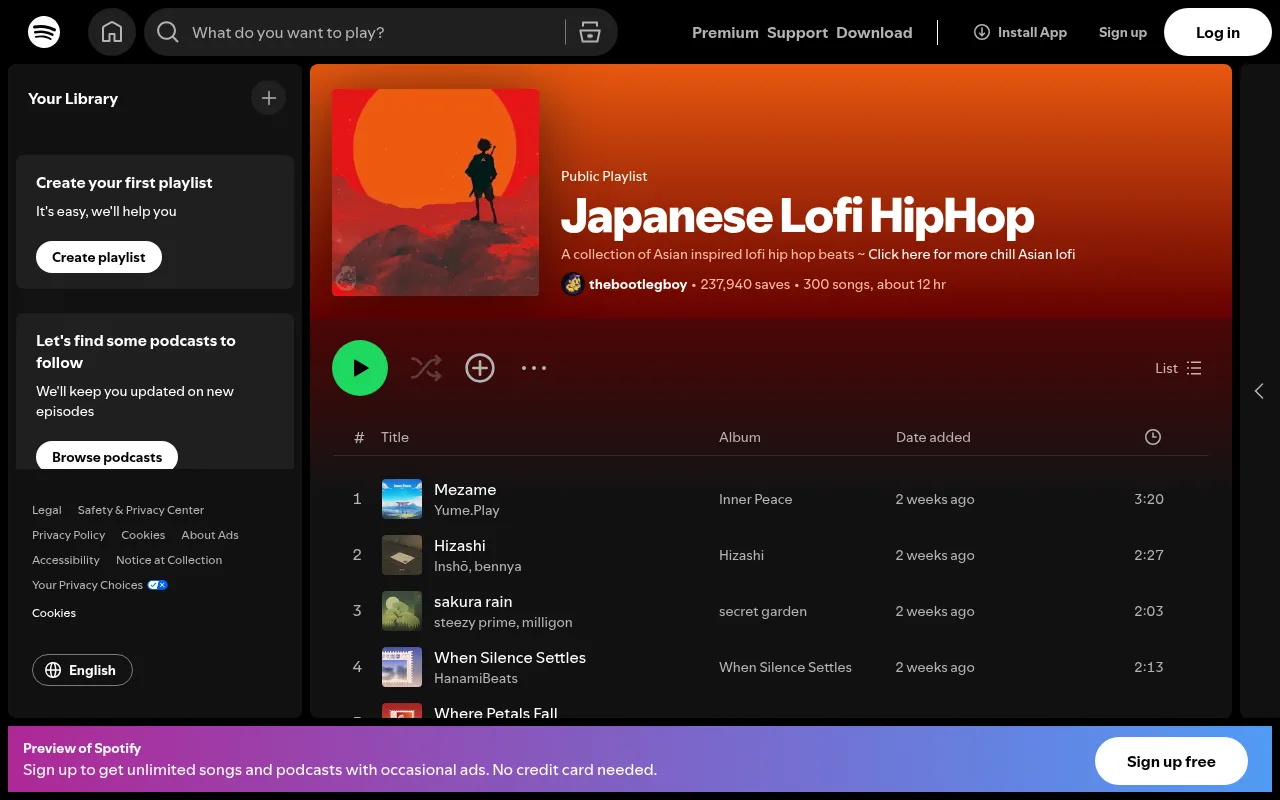Open the Privacy Policy link

(x=68, y=535)
